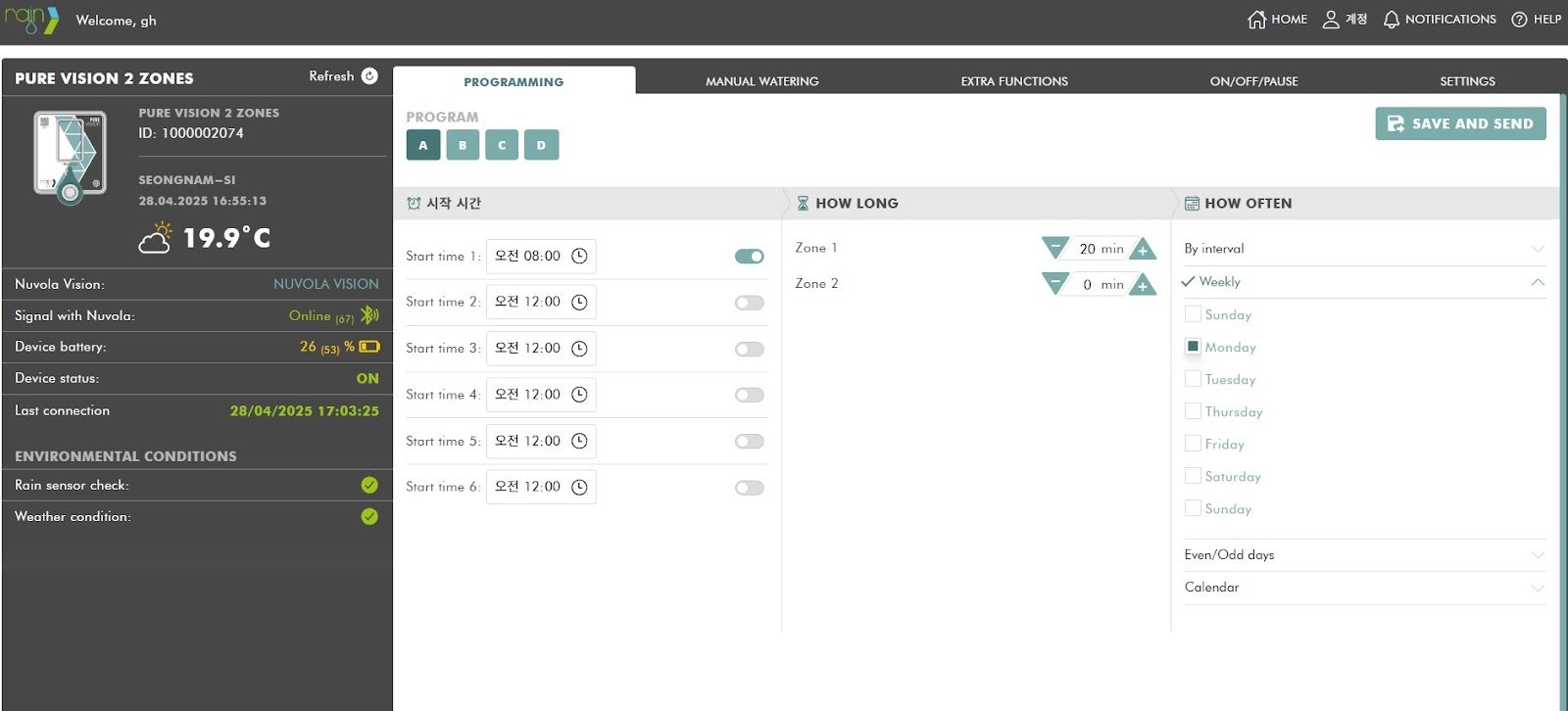Click the calendar icon beside HOW OFTEN
The image size is (1568, 711).
1192,204
